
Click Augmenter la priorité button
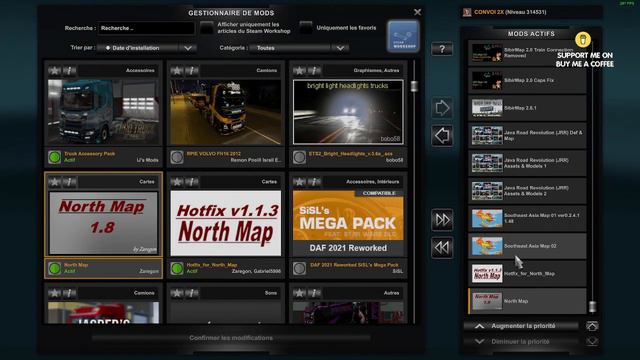[521, 326]
